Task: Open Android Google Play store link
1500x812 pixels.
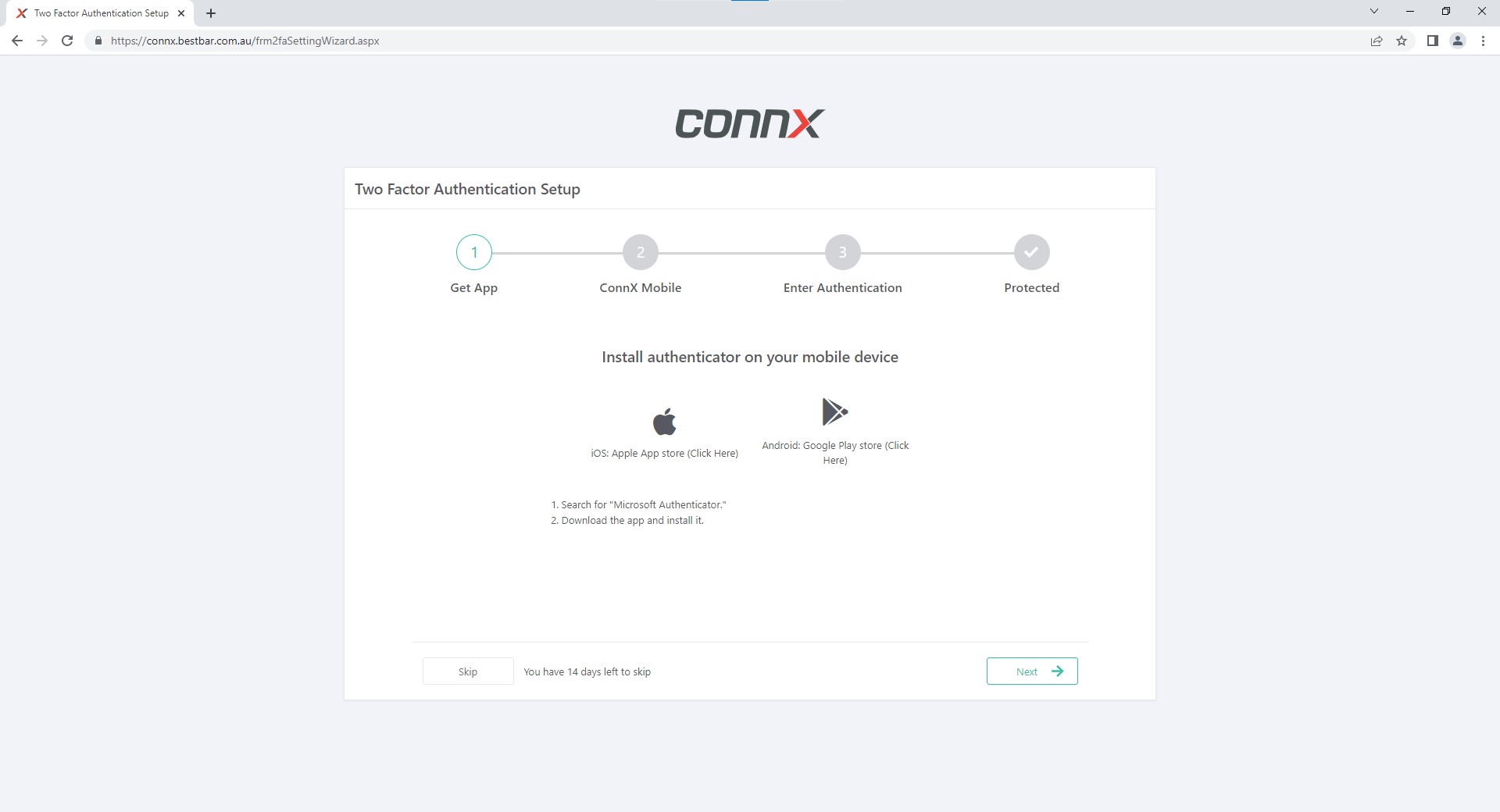Action: click(x=835, y=453)
